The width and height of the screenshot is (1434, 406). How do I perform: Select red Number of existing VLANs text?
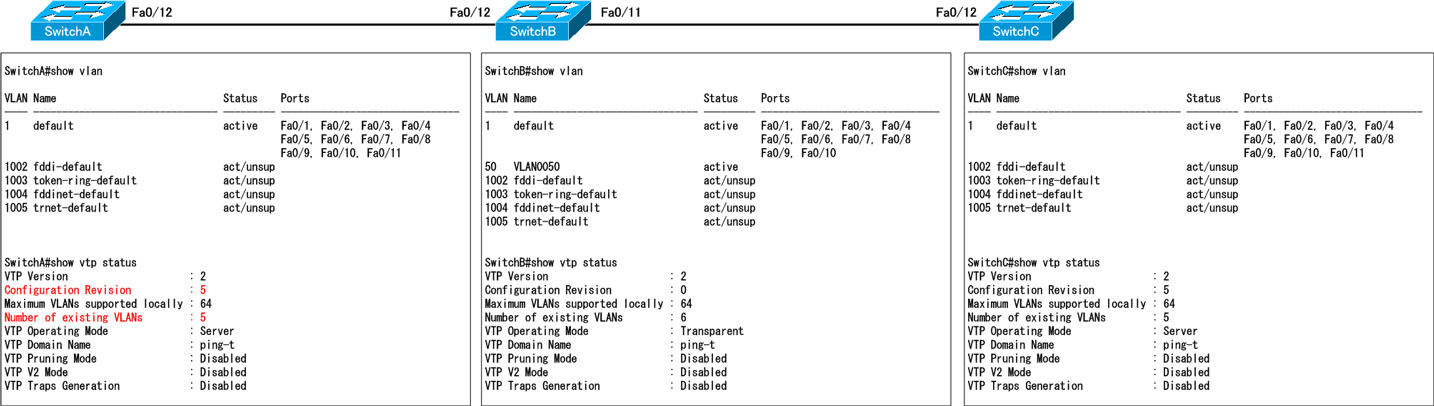[73, 317]
